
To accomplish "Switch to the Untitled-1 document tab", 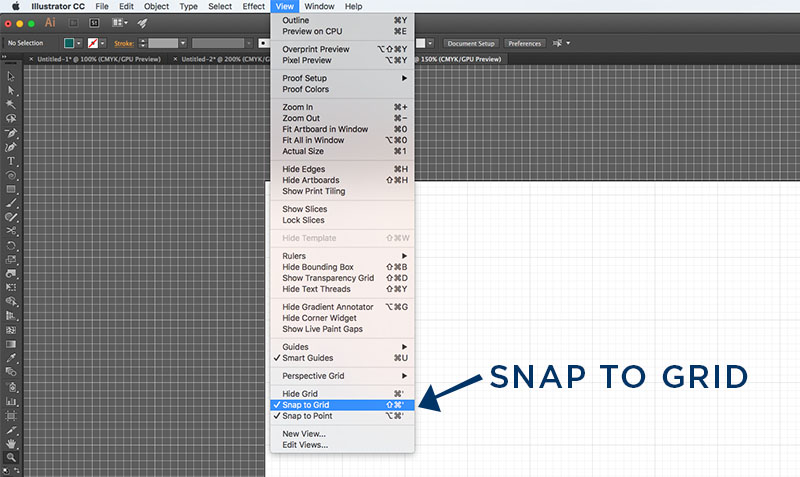I will click(x=99, y=59).
